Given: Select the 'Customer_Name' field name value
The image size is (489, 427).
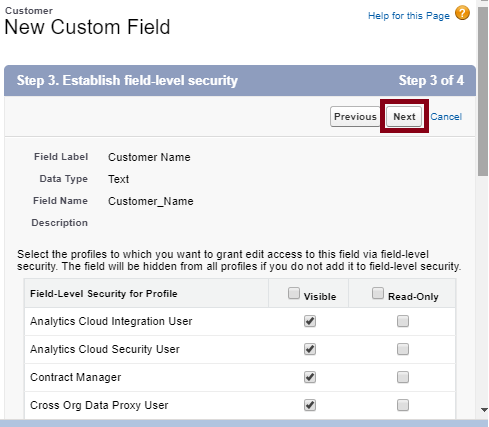Looking at the screenshot, I should pos(151,201).
